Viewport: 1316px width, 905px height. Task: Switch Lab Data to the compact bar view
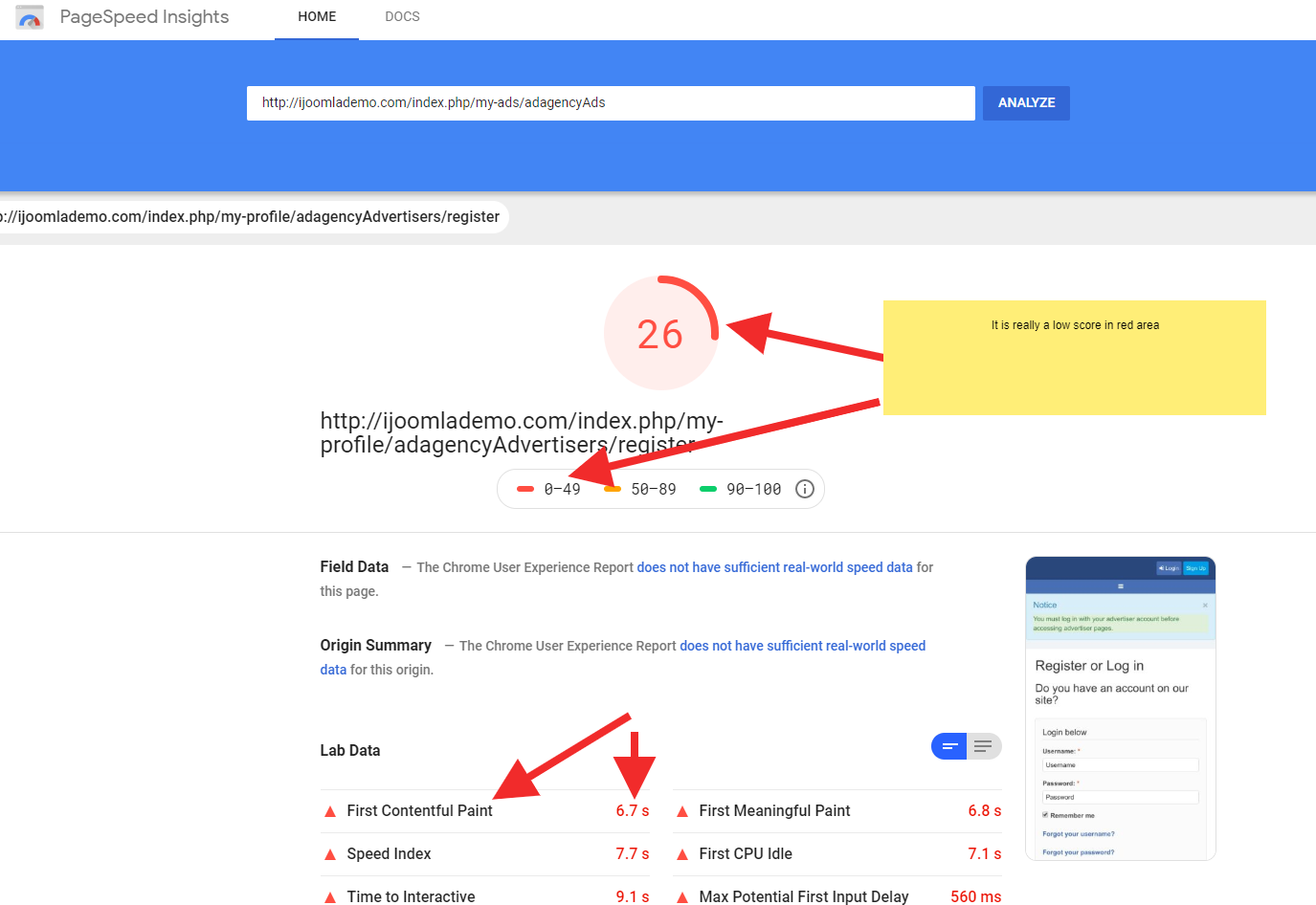(949, 746)
